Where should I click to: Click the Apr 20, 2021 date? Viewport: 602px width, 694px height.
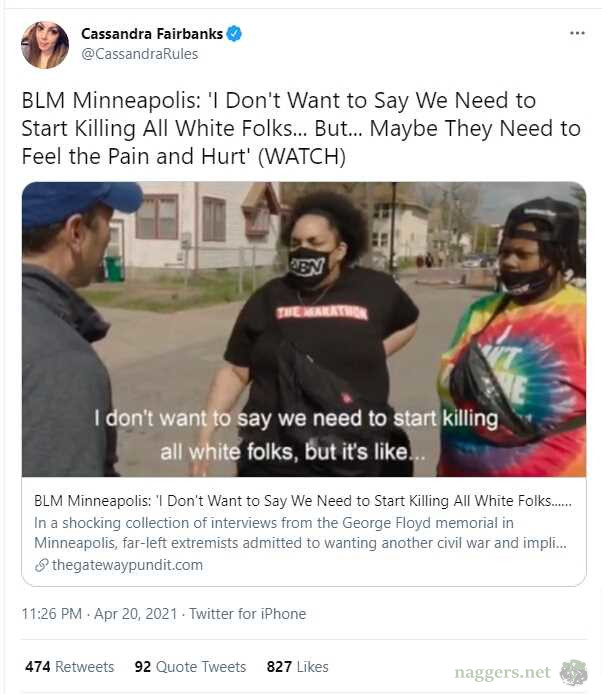pyautogui.click(x=135, y=614)
